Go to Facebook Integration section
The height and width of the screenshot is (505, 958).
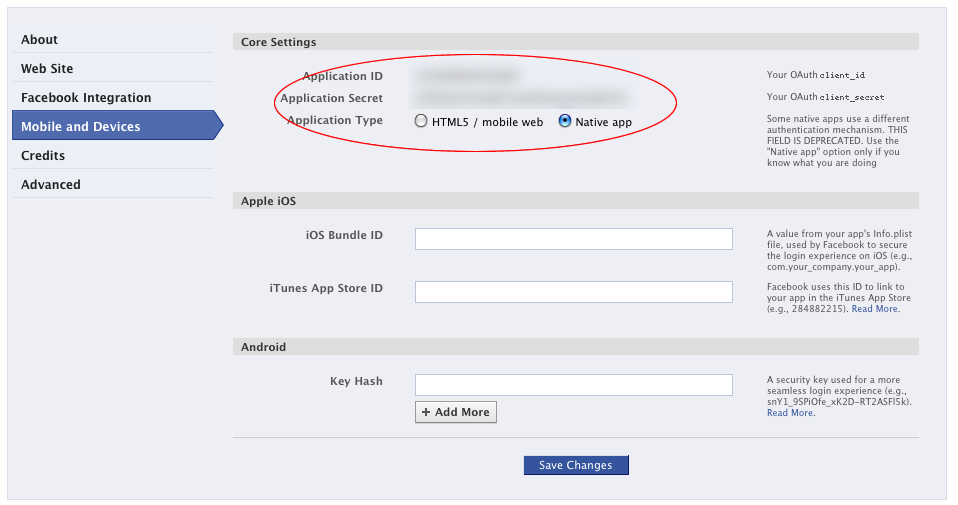112,98
